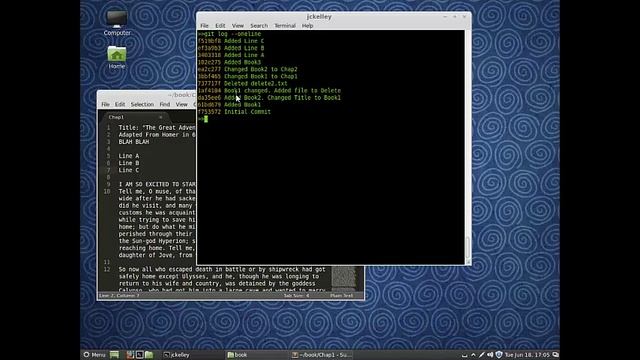Launch the browser icon in taskbar launchers
Image resolution: width=640 pixels, height=360 pixels.
(x=130, y=355)
